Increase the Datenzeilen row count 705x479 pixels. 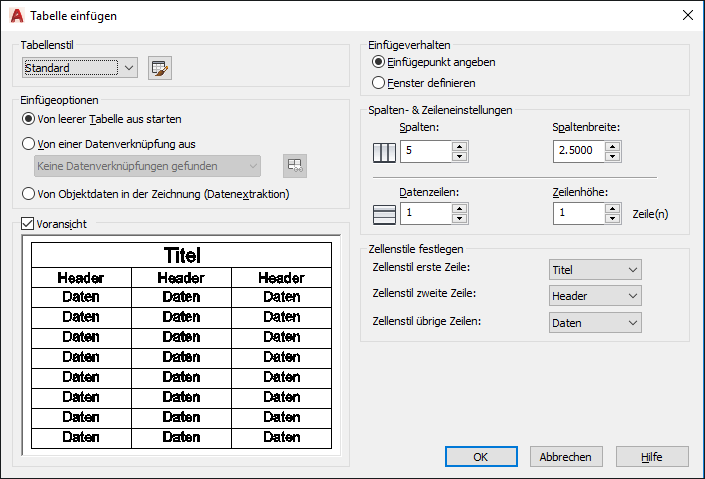coord(460,208)
